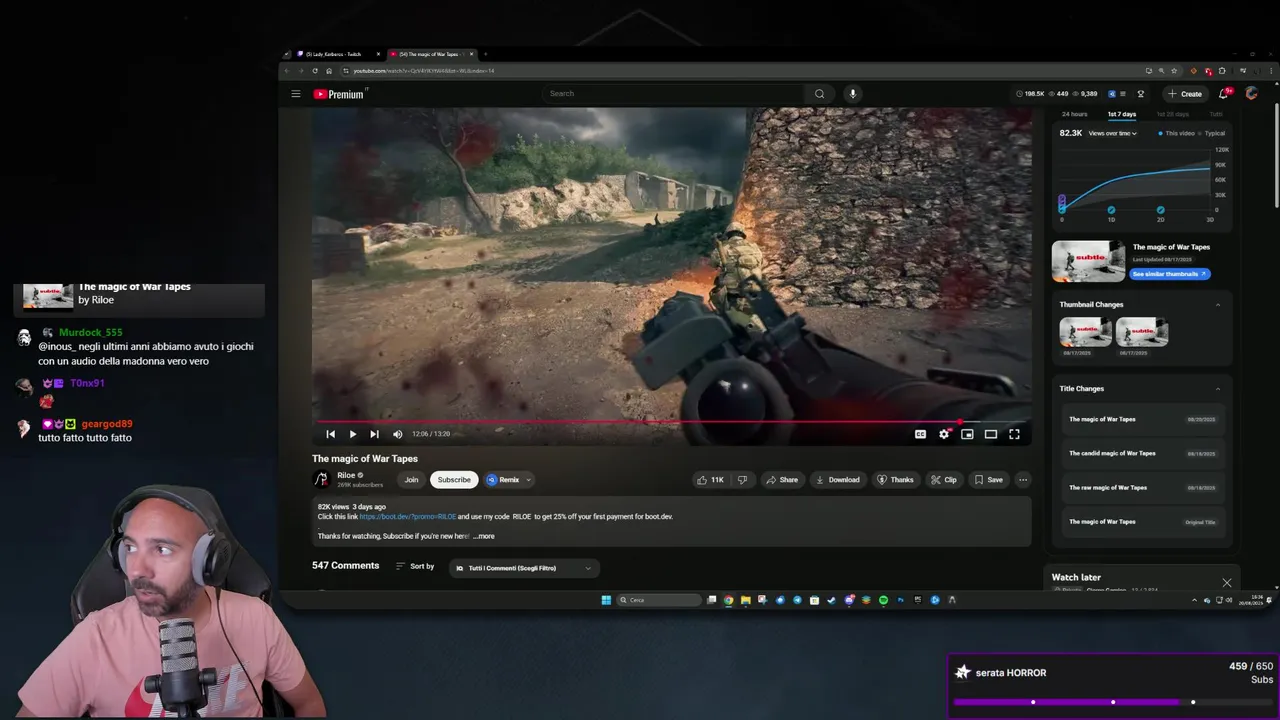Image resolution: width=1280 pixels, height=720 pixels.
Task: Click The raw magic of War Tapes title
Action: pos(1108,487)
